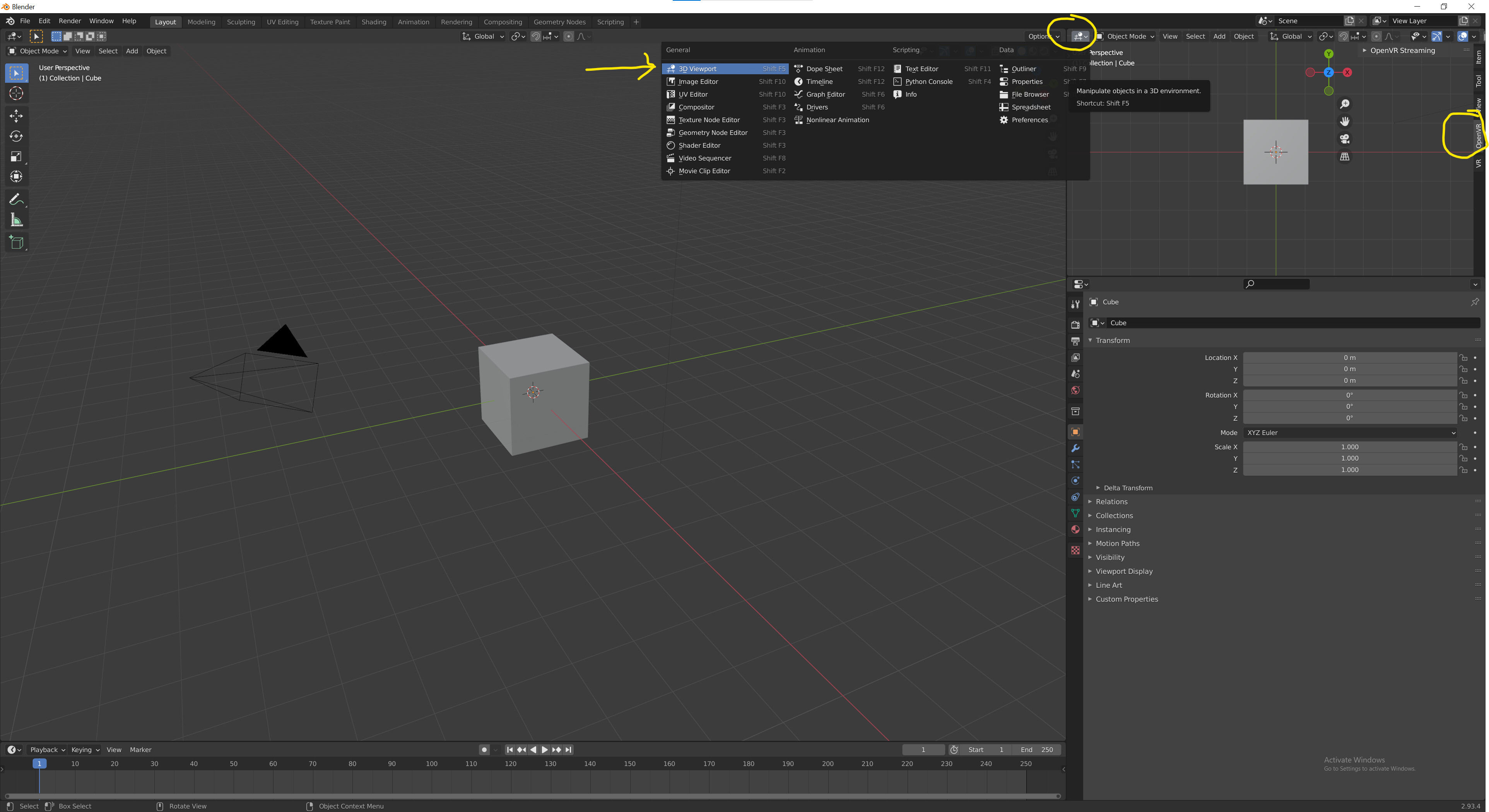
Task: Scrub the animation timeline frame input
Action: pyautogui.click(x=922, y=749)
